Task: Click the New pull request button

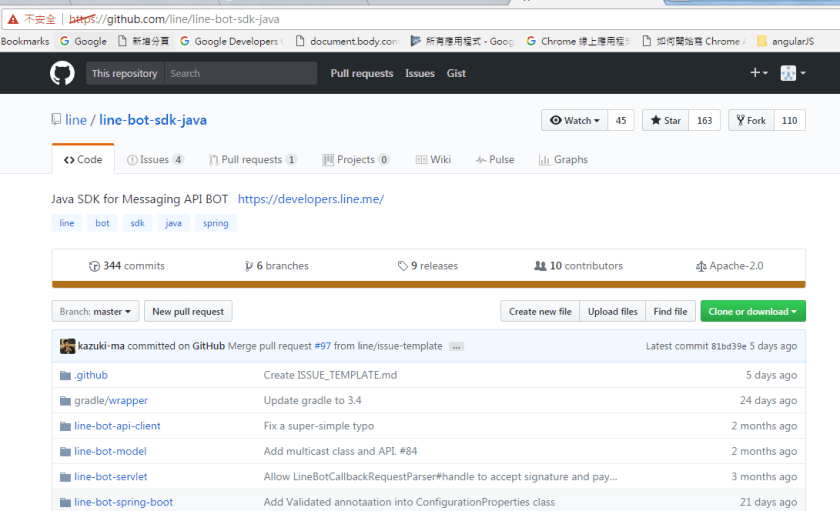Action: click(x=188, y=311)
